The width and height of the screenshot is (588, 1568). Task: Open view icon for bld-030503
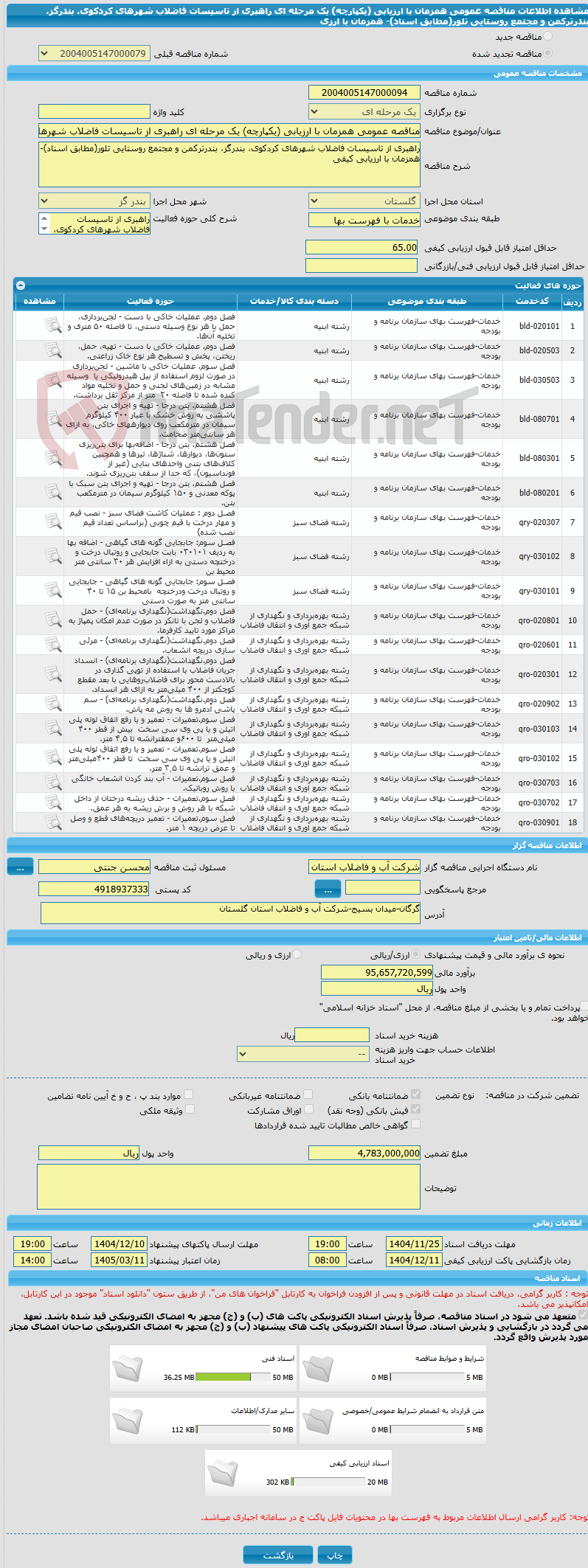click(x=52, y=380)
